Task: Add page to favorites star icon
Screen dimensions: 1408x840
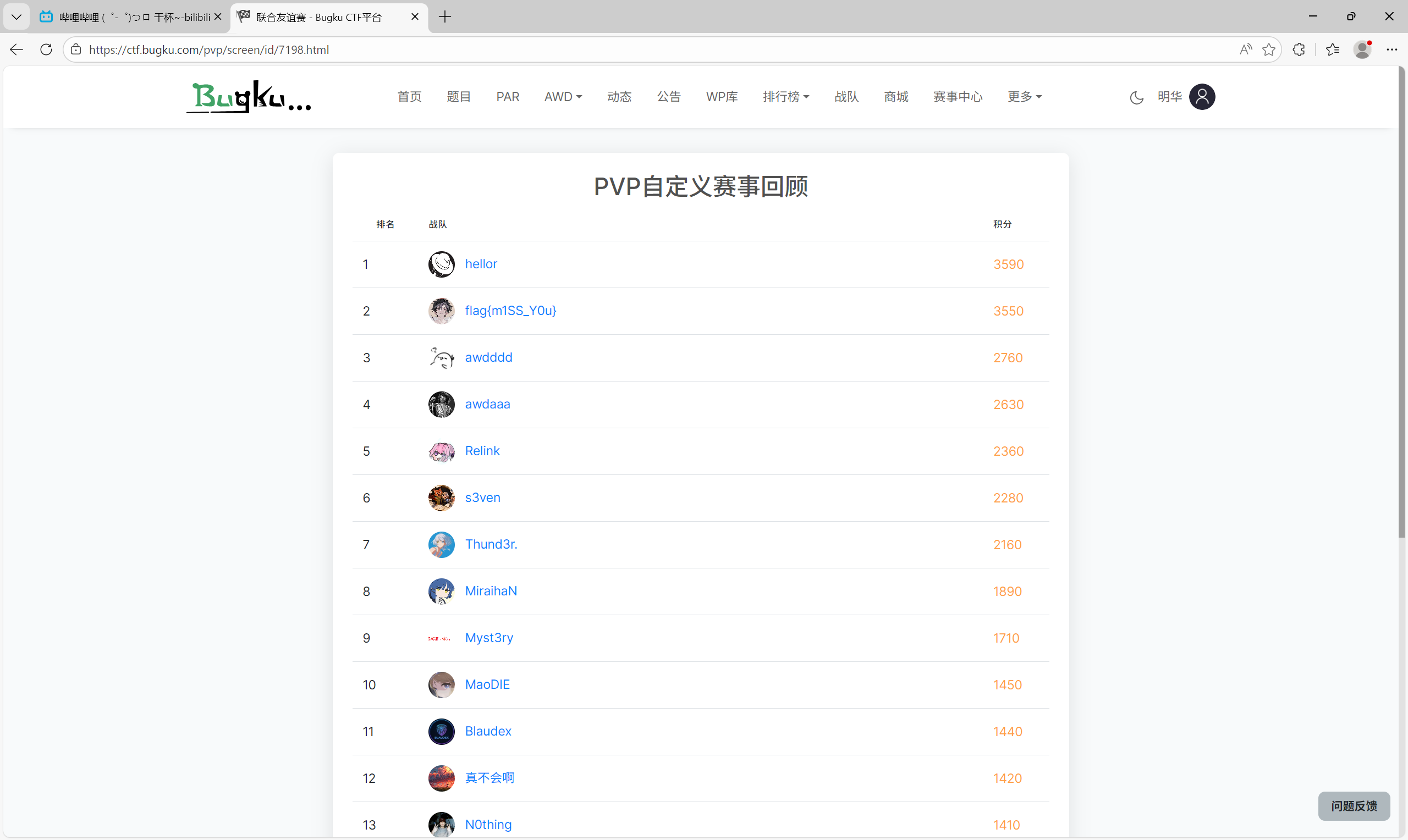Action: pos(1269,50)
